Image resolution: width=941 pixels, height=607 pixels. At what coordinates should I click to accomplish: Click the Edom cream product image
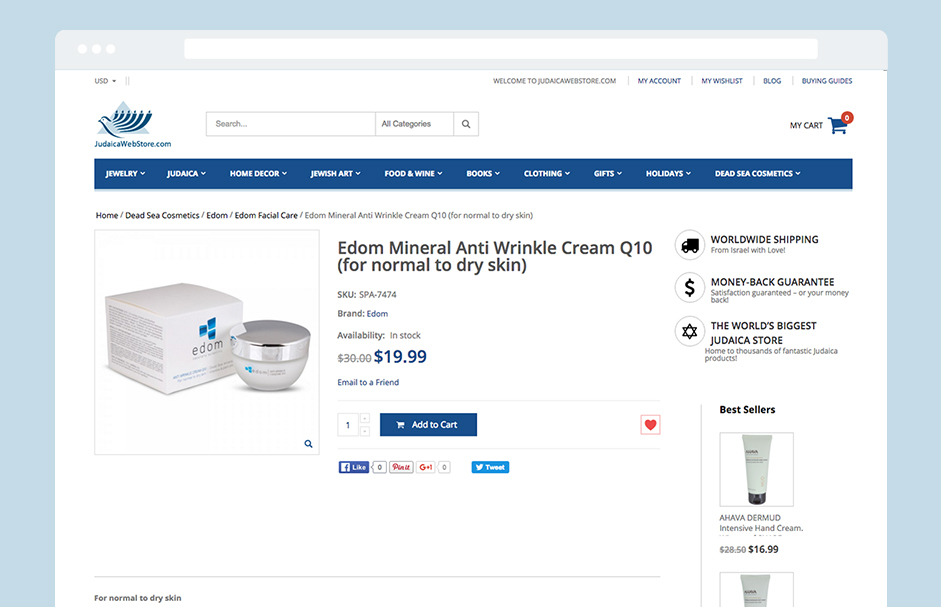207,342
